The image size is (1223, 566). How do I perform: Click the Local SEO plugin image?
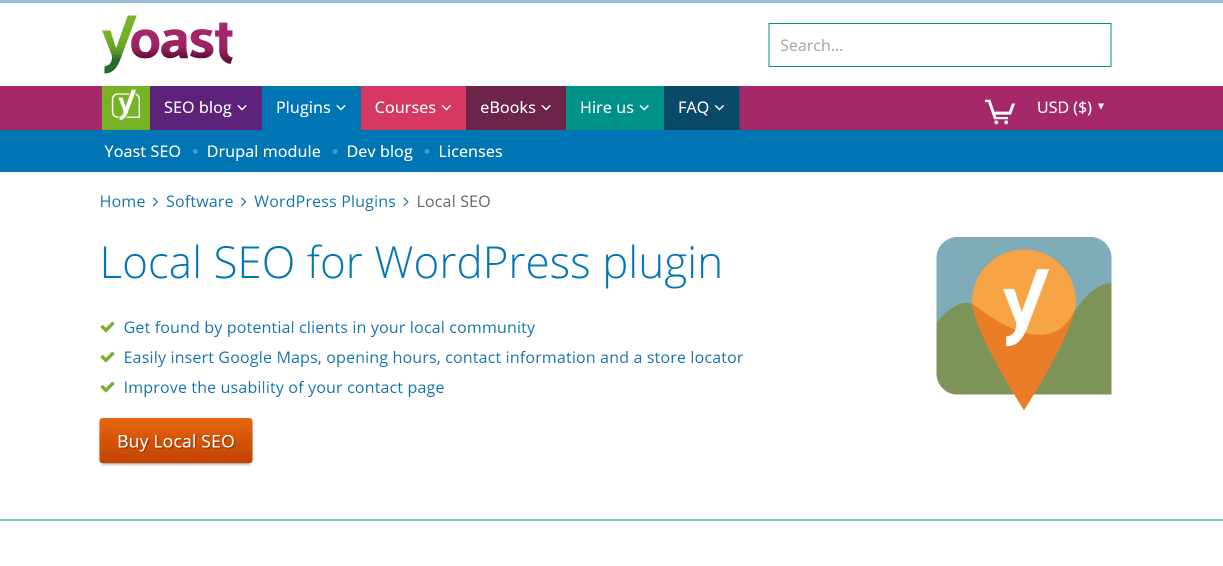coord(1023,323)
